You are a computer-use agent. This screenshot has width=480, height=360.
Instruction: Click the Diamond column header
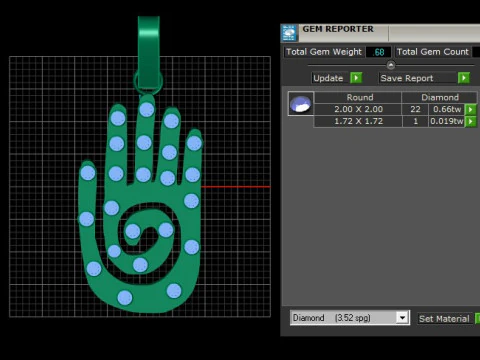[440, 97]
